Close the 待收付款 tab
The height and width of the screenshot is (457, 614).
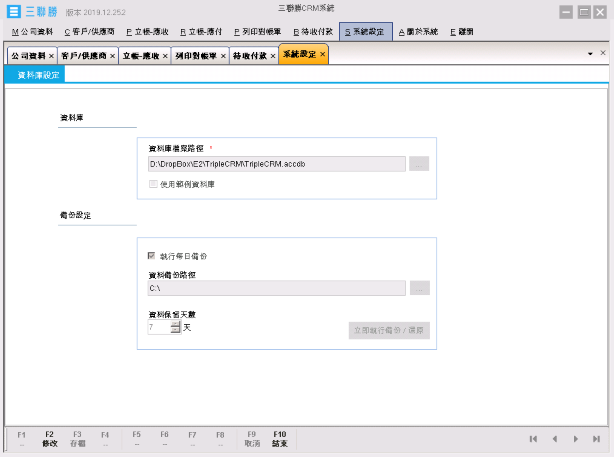(273, 56)
